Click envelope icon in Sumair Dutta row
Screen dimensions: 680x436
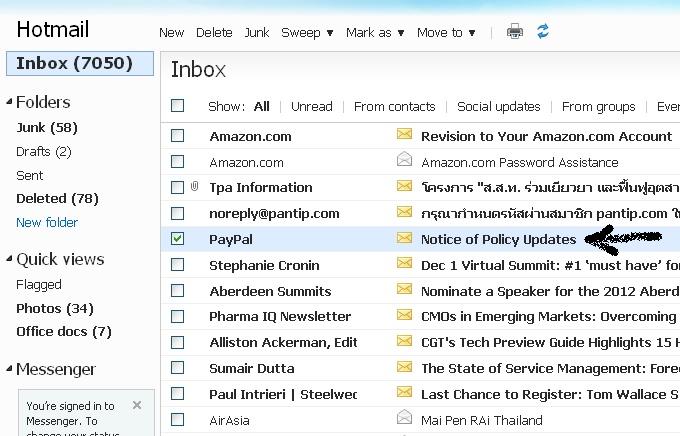coord(404,367)
